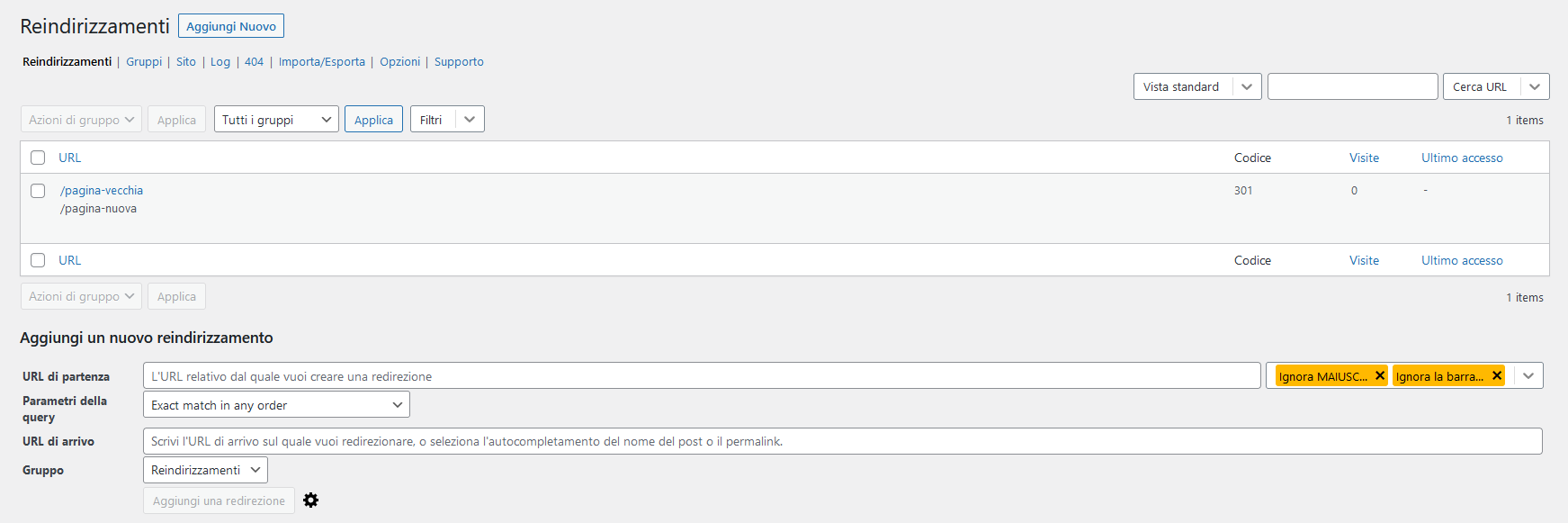
Task: Open the /pagina-vecchia redirect link
Action: click(102, 191)
